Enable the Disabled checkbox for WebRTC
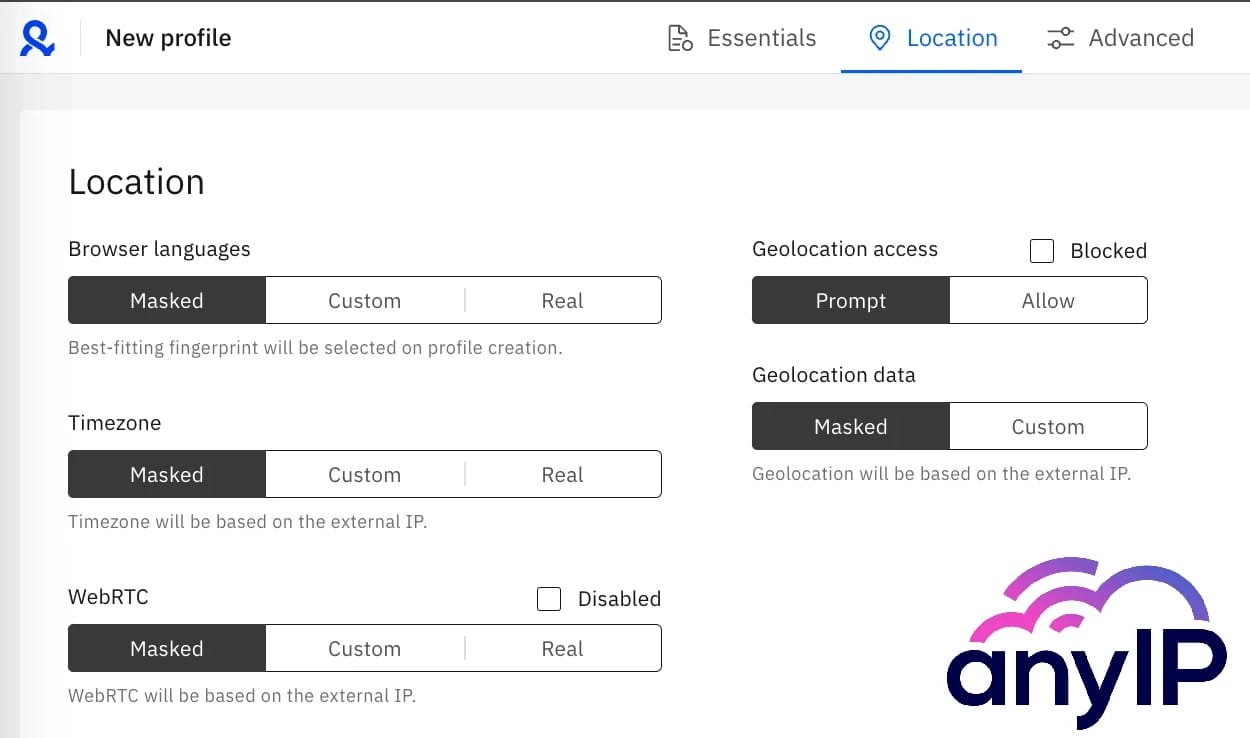The width and height of the screenshot is (1250, 738). click(x=549, y=598)
